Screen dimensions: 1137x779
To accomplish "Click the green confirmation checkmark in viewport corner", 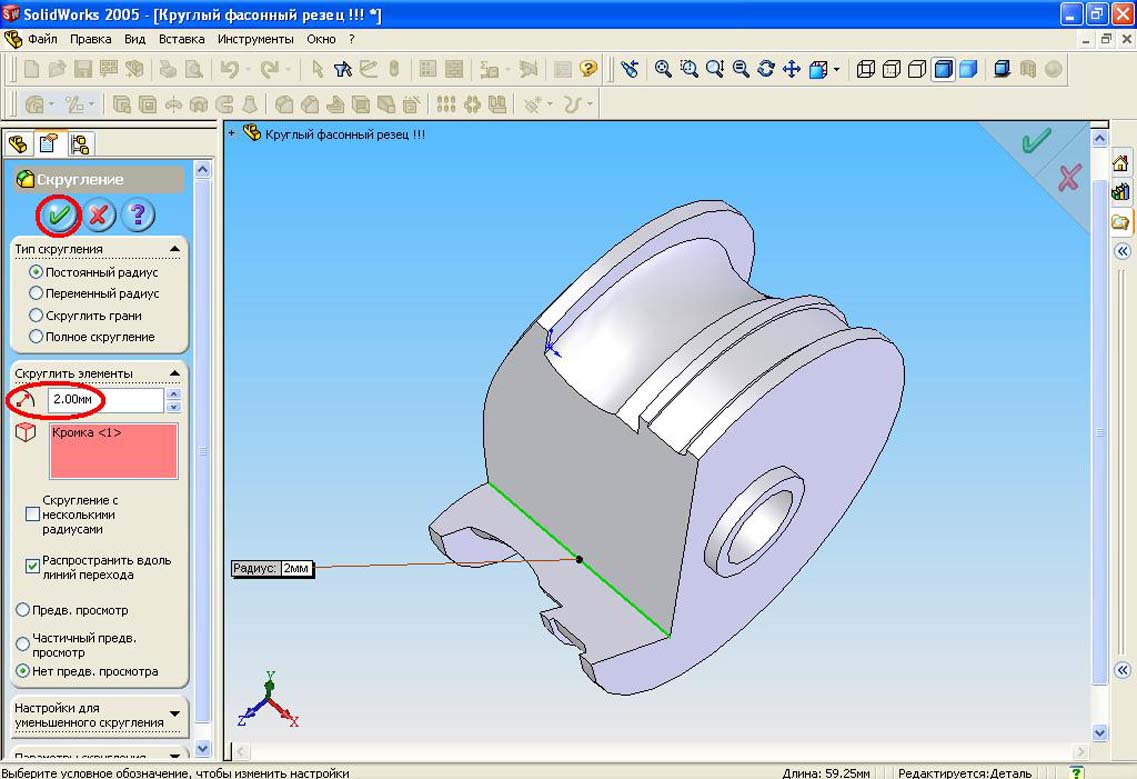I will point(1036,141).
